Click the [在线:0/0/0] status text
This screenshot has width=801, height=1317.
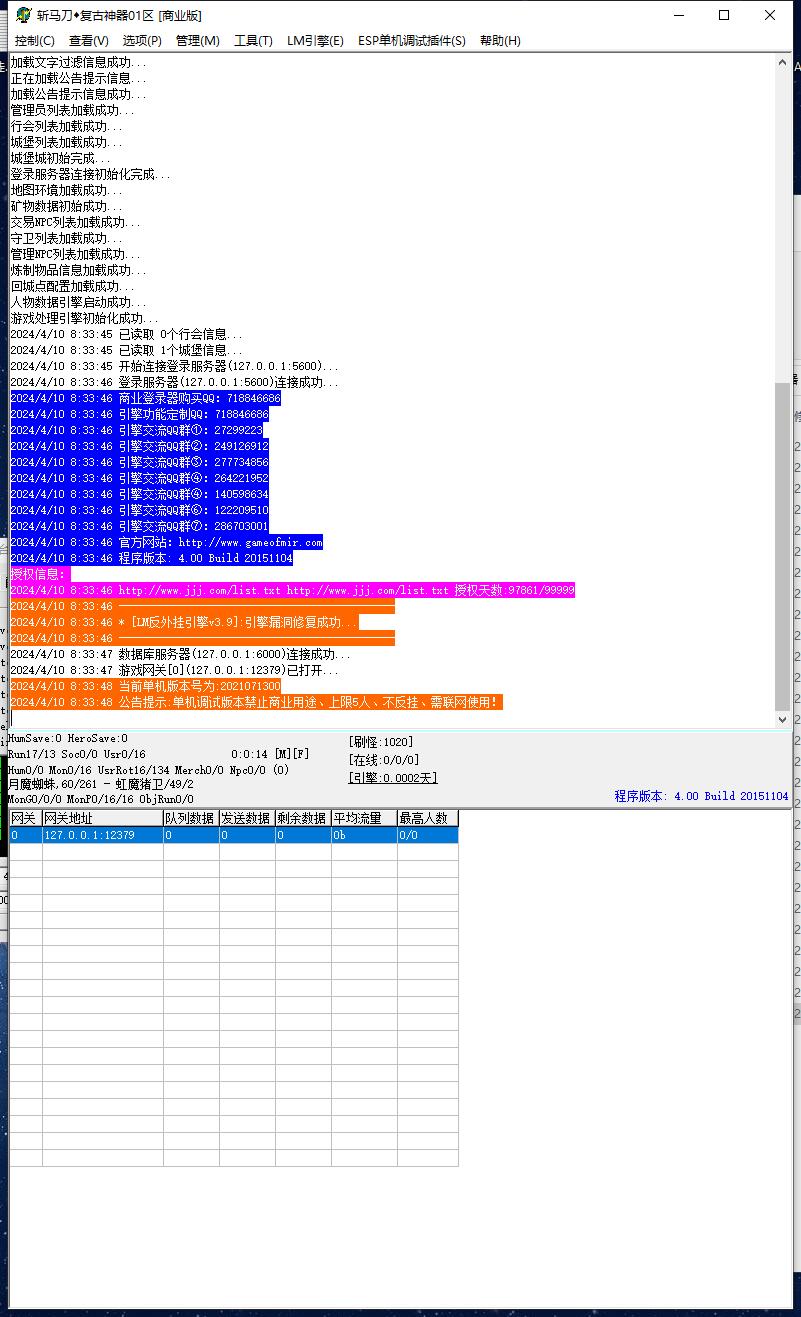(x=384, y=760)
